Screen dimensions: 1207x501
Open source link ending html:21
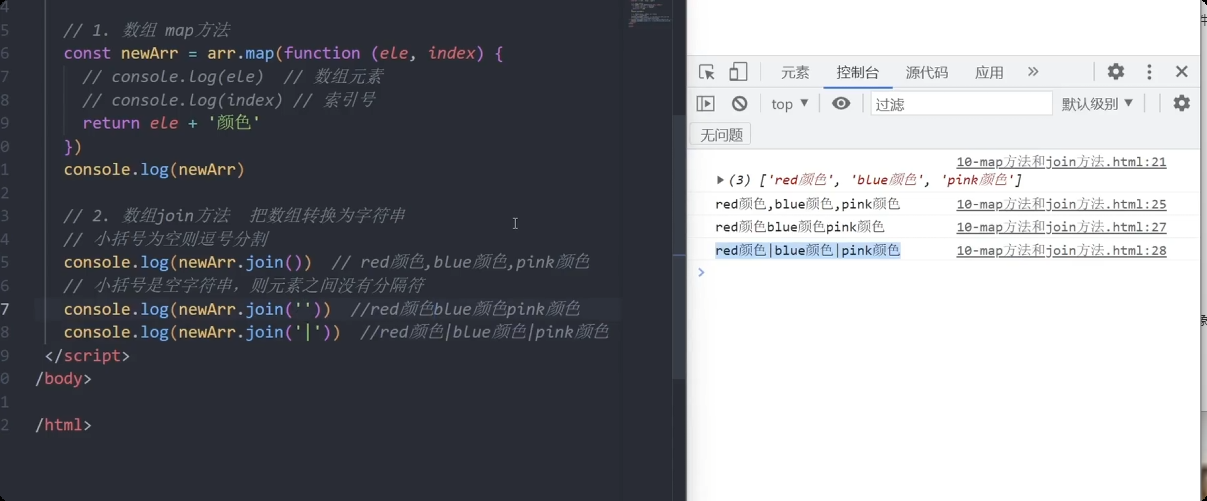pyautogui.click(x=1061, y=162)
